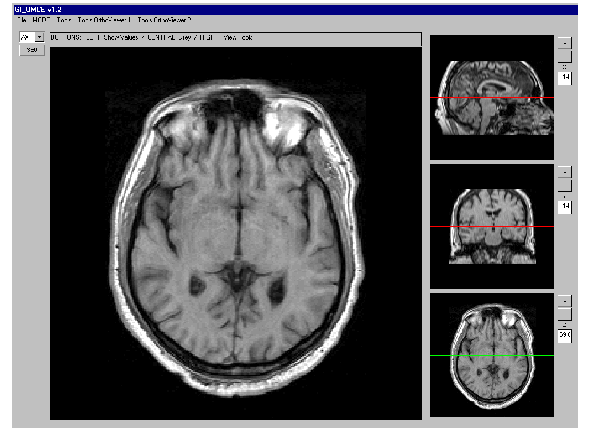This screenshot has width=591, height=433.
Task: Open the Tools menu
Action: point(64,20)
